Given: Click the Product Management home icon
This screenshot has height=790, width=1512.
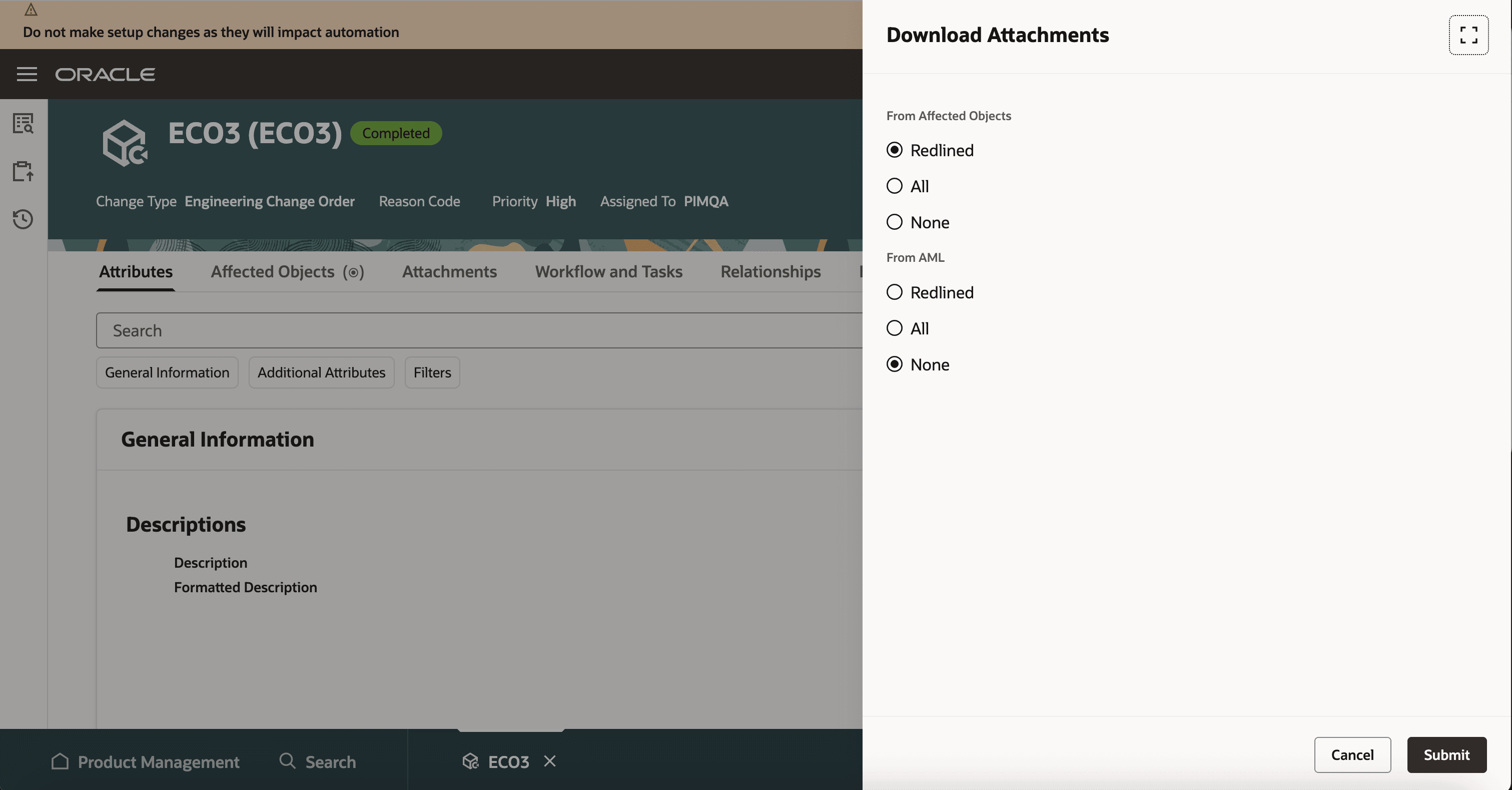Looking at the screenshot, I should 60,762.
